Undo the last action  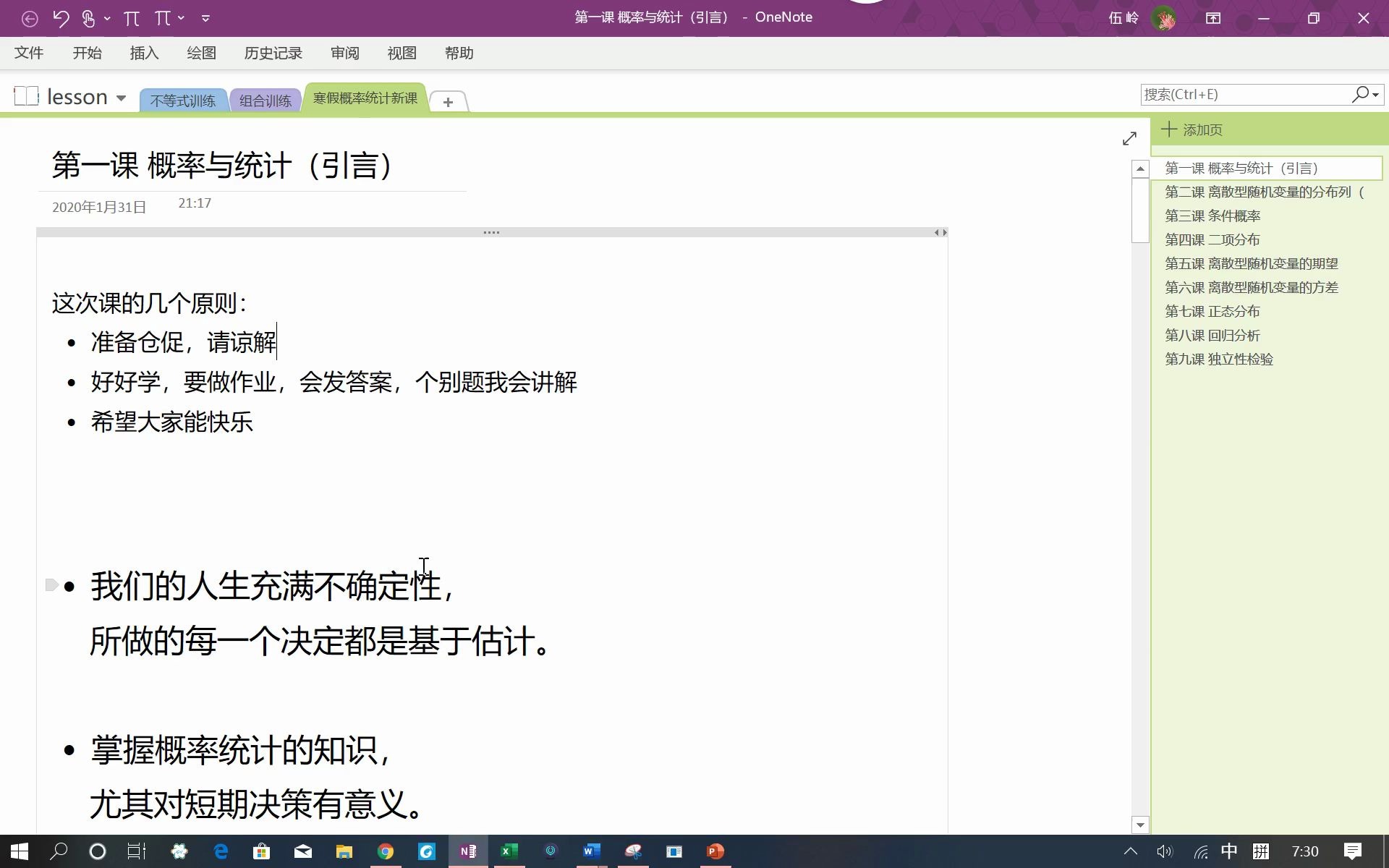point(61,18)
